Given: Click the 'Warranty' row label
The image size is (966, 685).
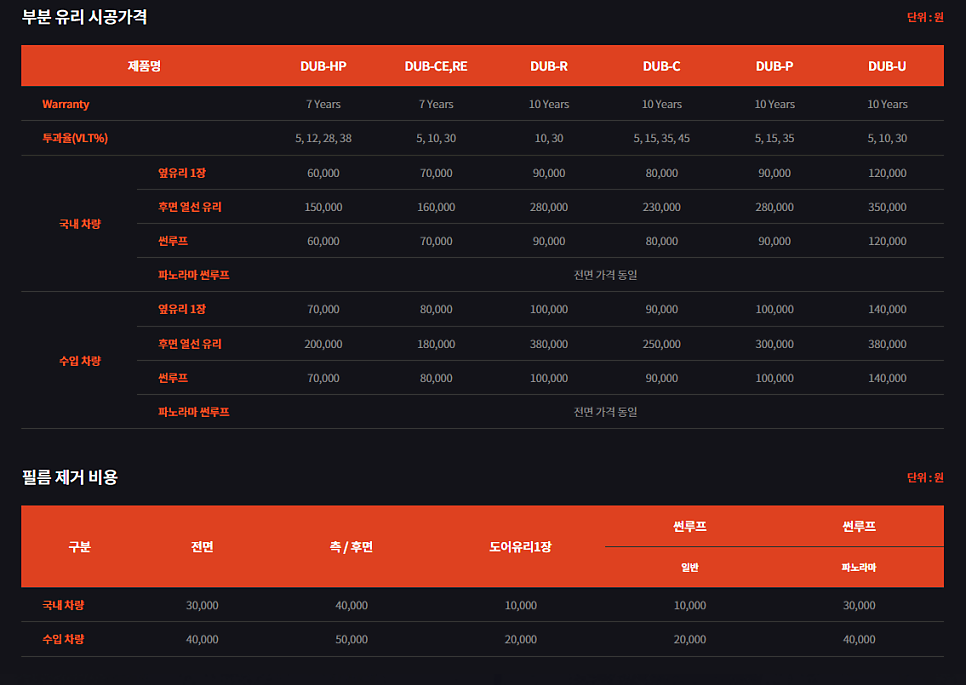Looking at the screenshot, I should pyautogui.click(x=66, y=104).
